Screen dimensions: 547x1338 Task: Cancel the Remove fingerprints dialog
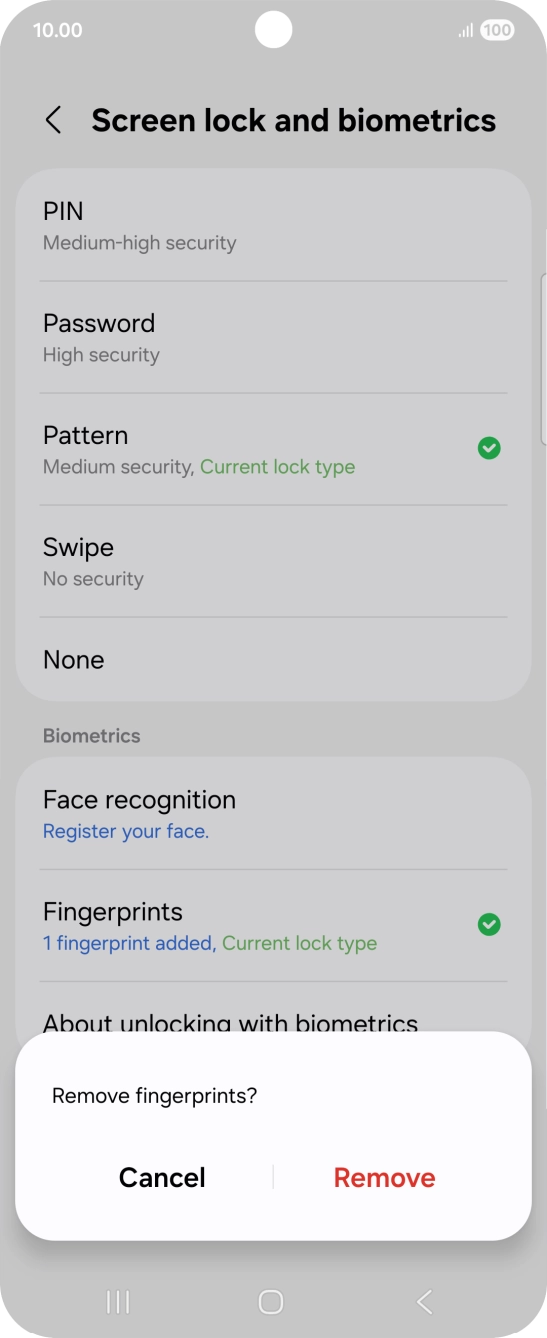coord(162,1177)
